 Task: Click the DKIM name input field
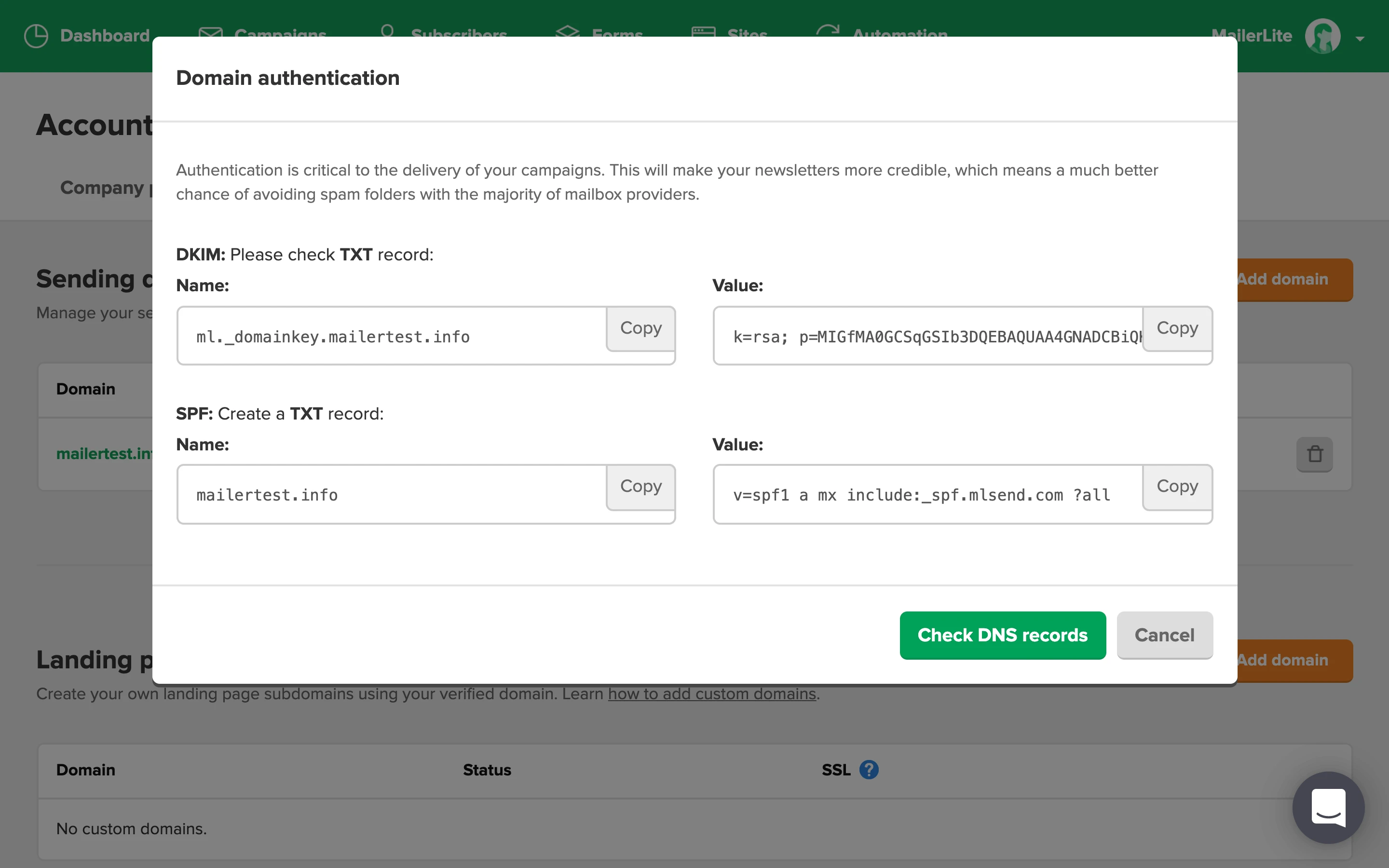tap(390, 337)
